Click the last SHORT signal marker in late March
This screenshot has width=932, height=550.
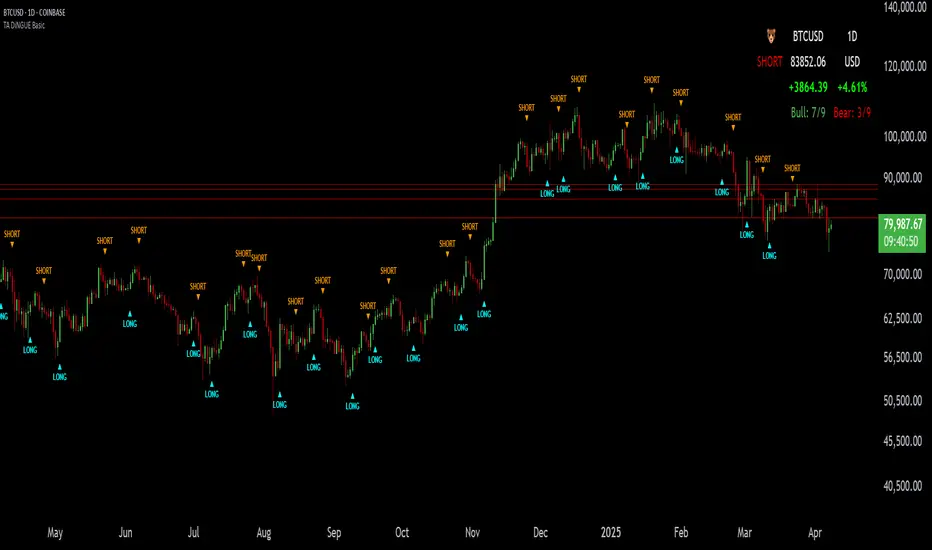[x=792, y=172]
